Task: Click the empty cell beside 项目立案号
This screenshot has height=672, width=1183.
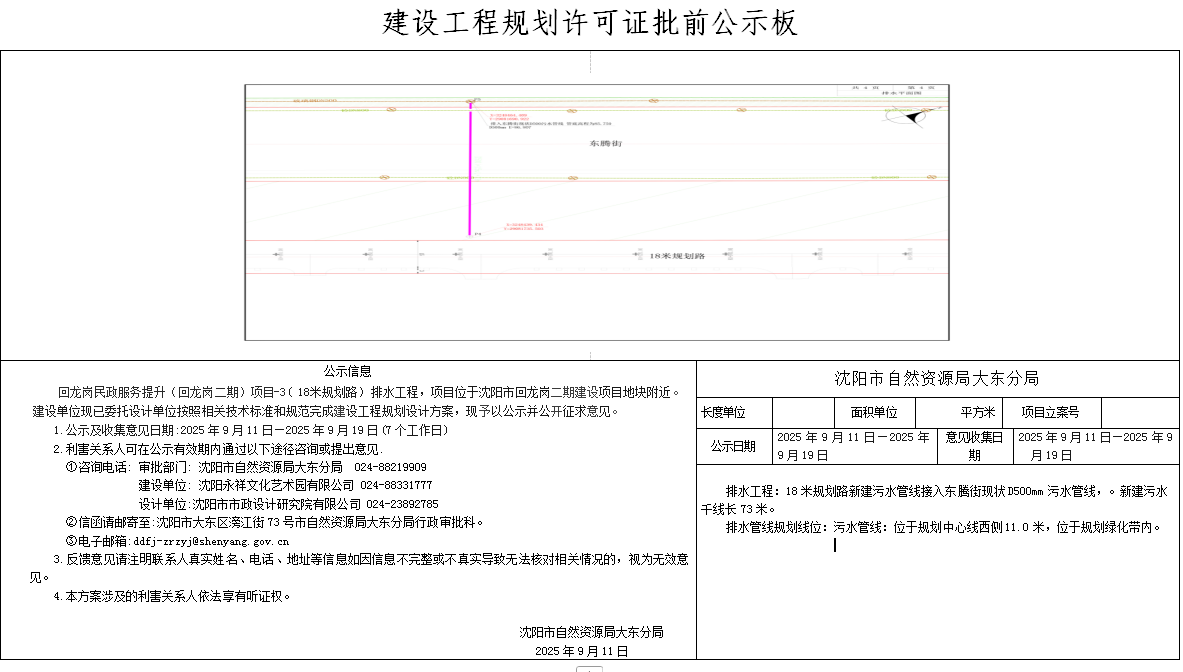Action: click(1139, 413)
